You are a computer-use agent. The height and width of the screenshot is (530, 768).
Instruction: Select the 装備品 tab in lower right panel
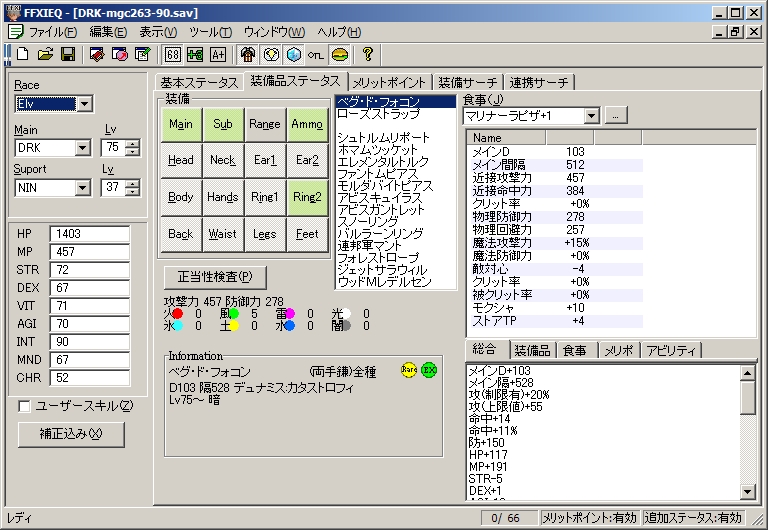(532, 350)
